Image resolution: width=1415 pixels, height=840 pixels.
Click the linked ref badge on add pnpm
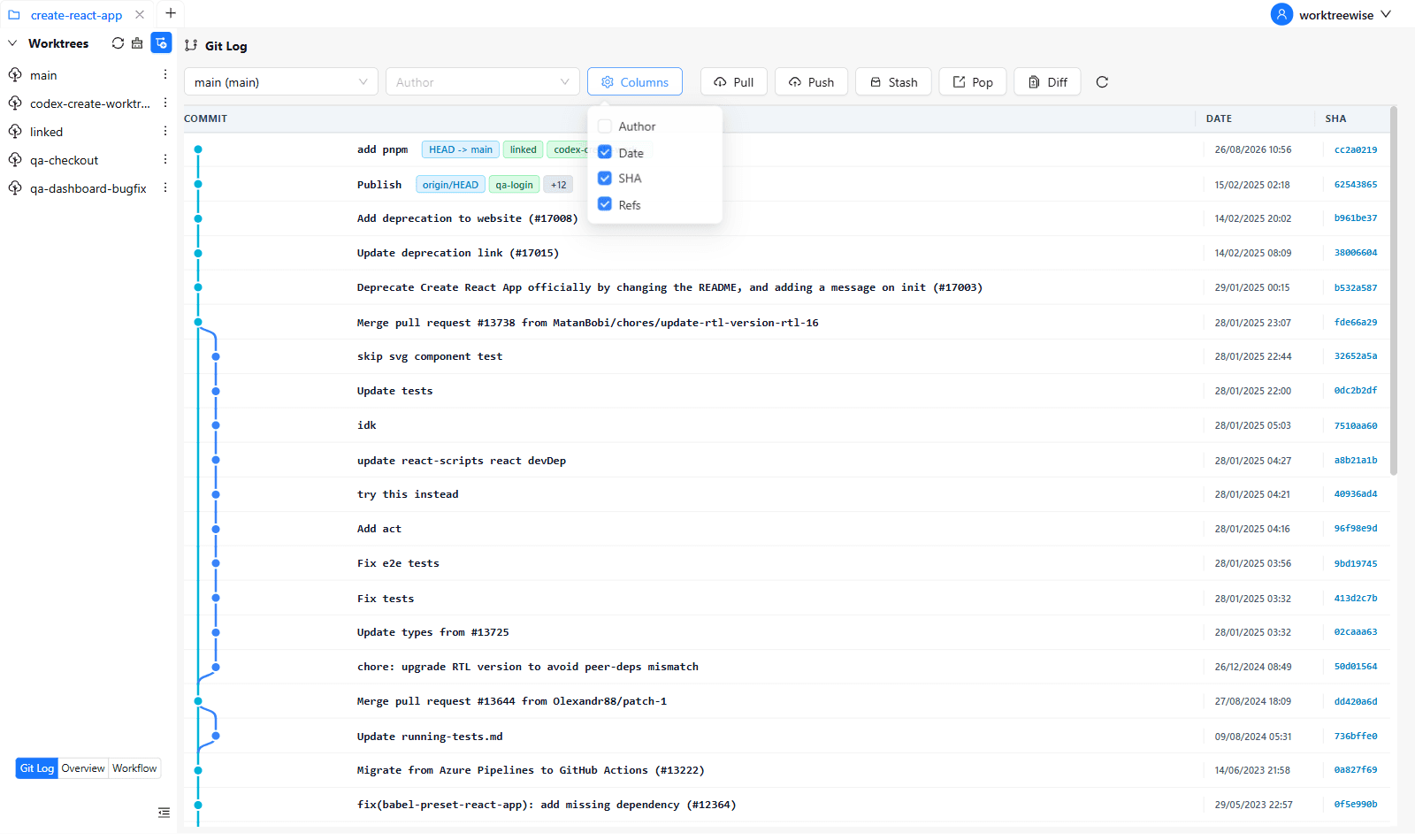point(523,149)
